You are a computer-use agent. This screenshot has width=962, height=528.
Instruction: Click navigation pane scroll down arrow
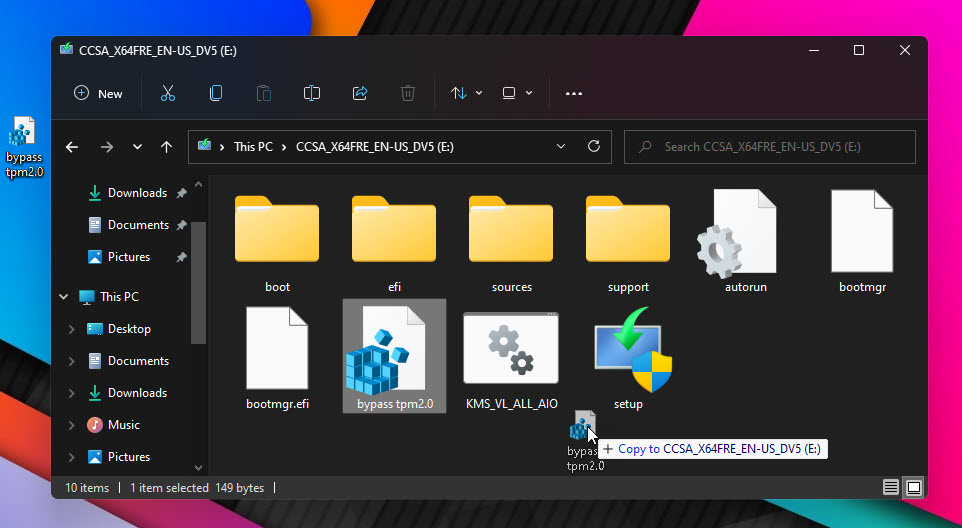click(198, 467)
